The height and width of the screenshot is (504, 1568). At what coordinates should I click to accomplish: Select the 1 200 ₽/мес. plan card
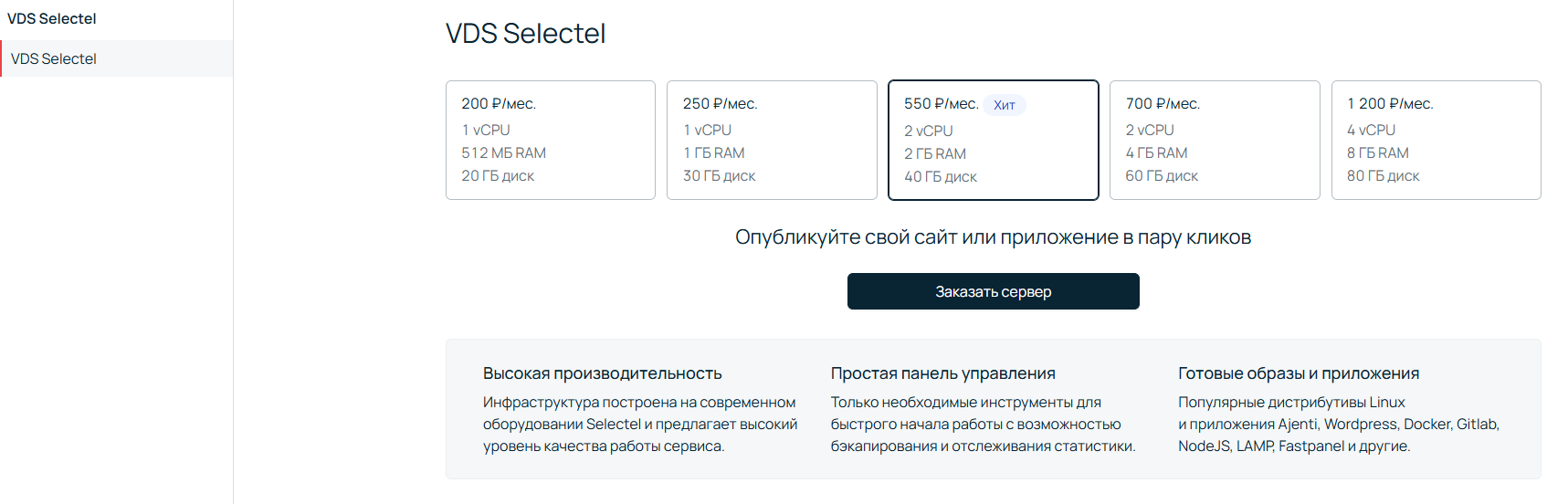(1436, 140)
